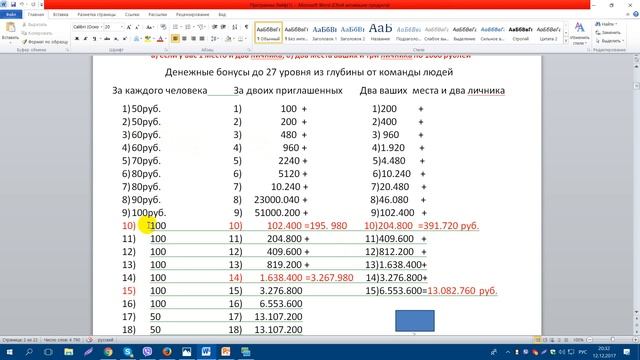Image resolution: width=640 pixels, height=360 pixels.
Task: Click the Undo icon in quick access toolbar
Action: click(22, 4)
